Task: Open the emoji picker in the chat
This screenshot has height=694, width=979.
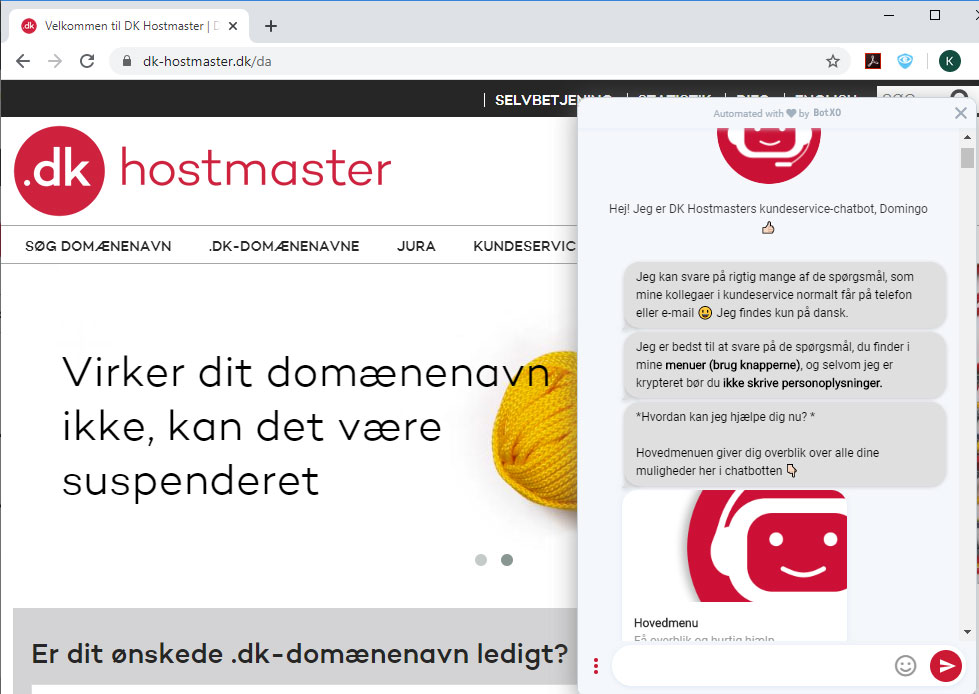Action: pos(905,666)
